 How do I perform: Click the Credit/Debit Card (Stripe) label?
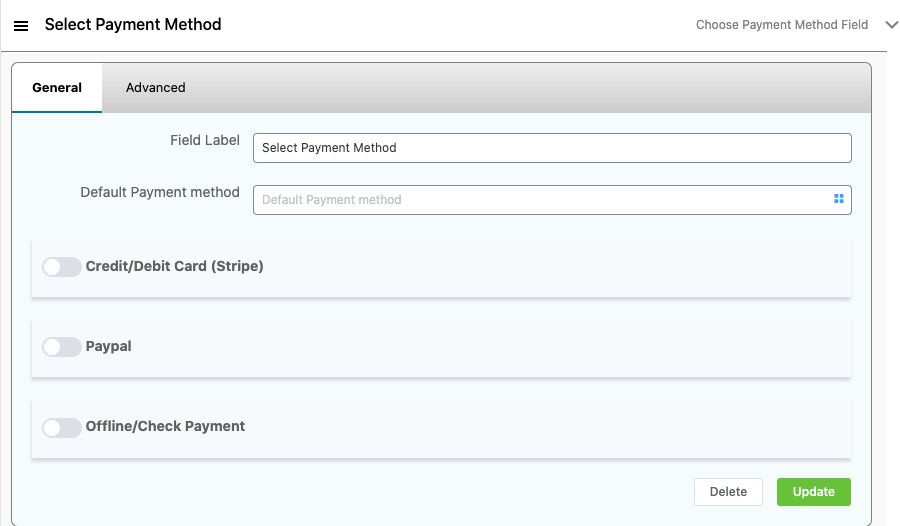[x=175, y=267]
